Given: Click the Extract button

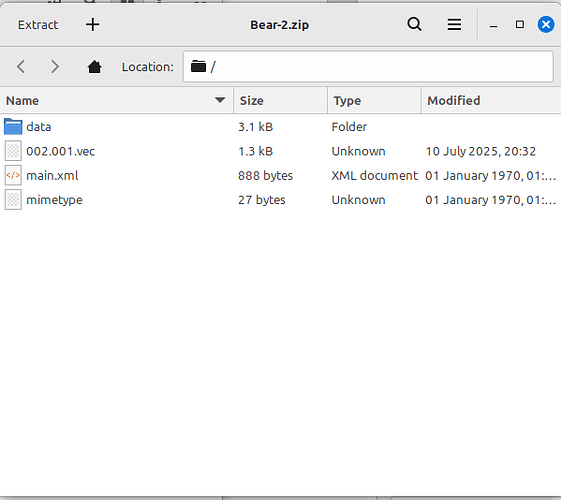Looking at the screenshot, I should point(38,25).
